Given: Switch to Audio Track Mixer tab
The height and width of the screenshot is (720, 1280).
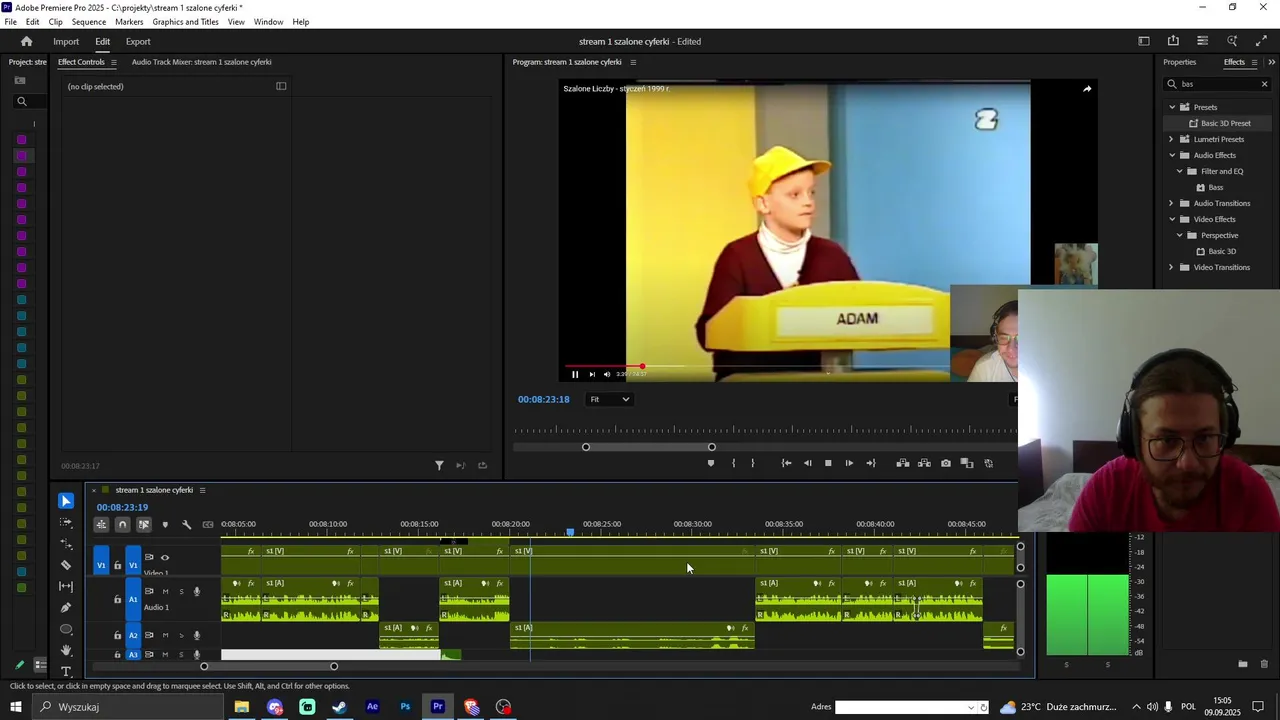Looking at the screenshot, I should (x=201, y=62).
